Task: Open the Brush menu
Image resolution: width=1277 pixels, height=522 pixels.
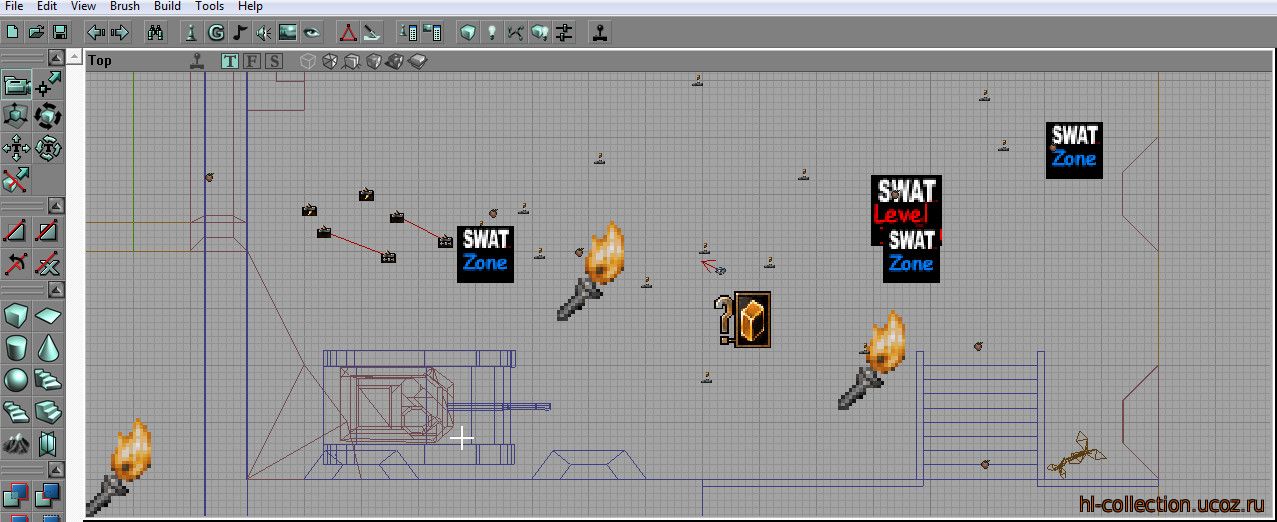Action: click(x=125, y=6)
